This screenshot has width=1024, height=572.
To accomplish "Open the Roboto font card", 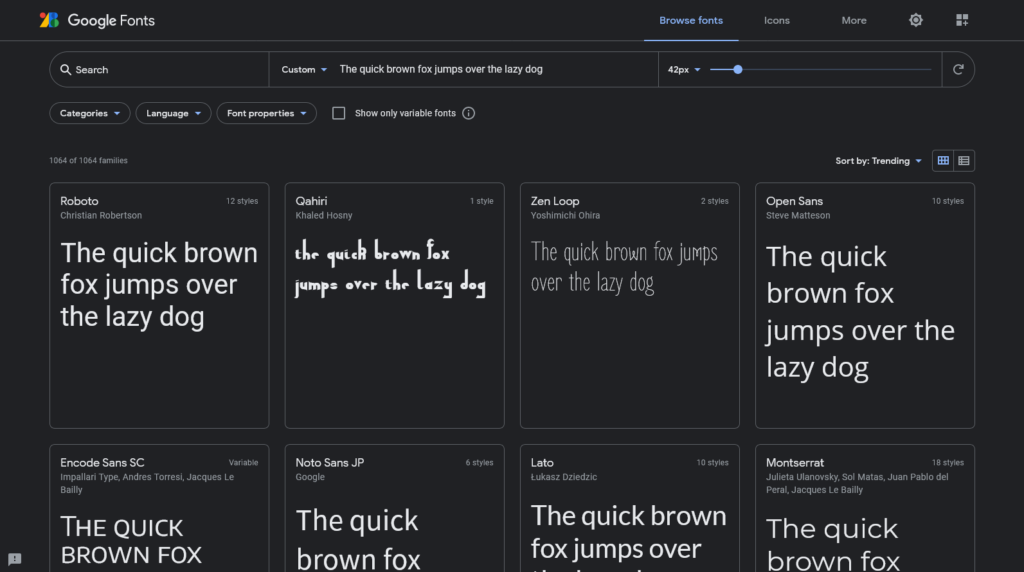I will 159,306.
